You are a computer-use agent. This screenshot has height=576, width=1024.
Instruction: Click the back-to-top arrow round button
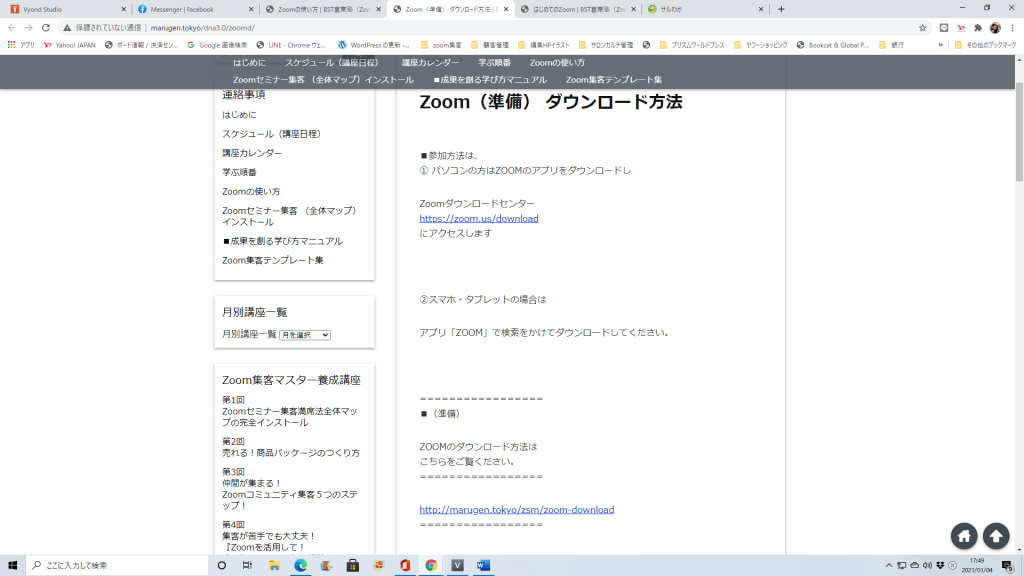pos(996,536)
